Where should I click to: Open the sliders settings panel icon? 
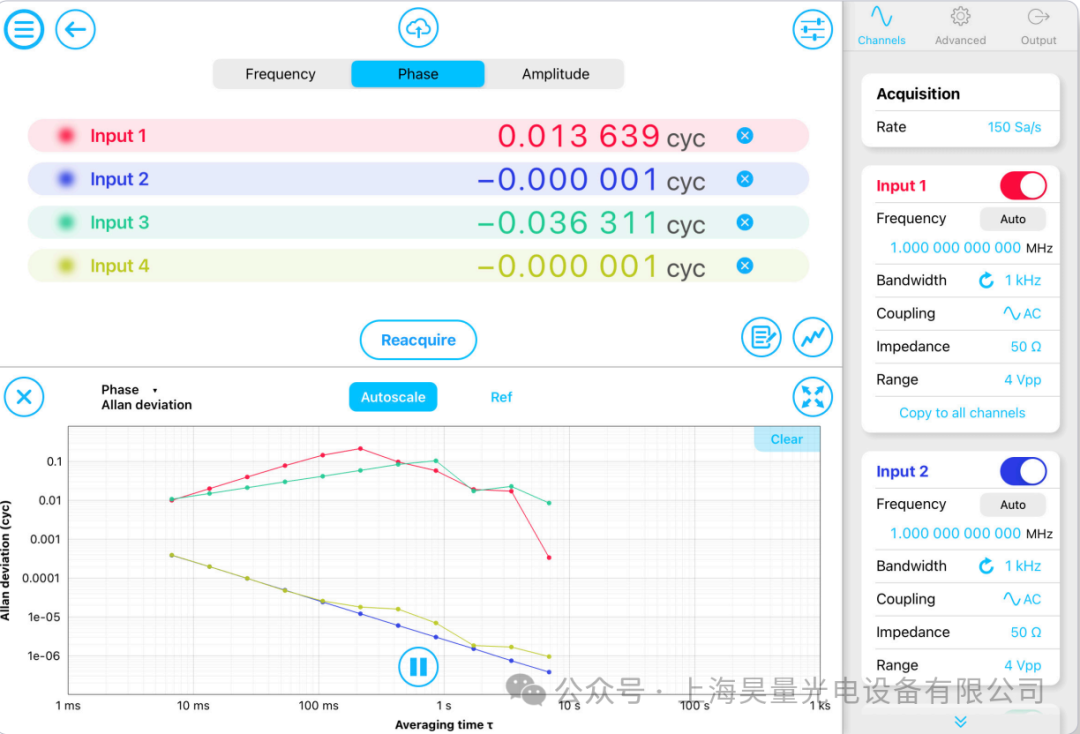click(812, 29)
